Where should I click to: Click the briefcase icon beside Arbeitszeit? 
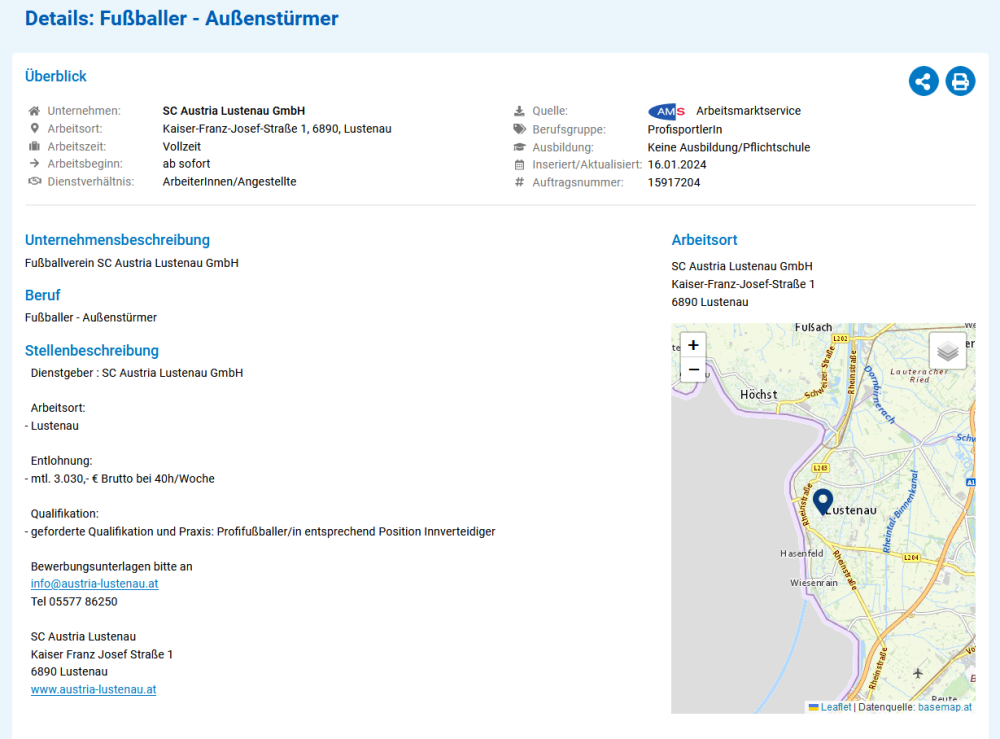tap(34, 147)
